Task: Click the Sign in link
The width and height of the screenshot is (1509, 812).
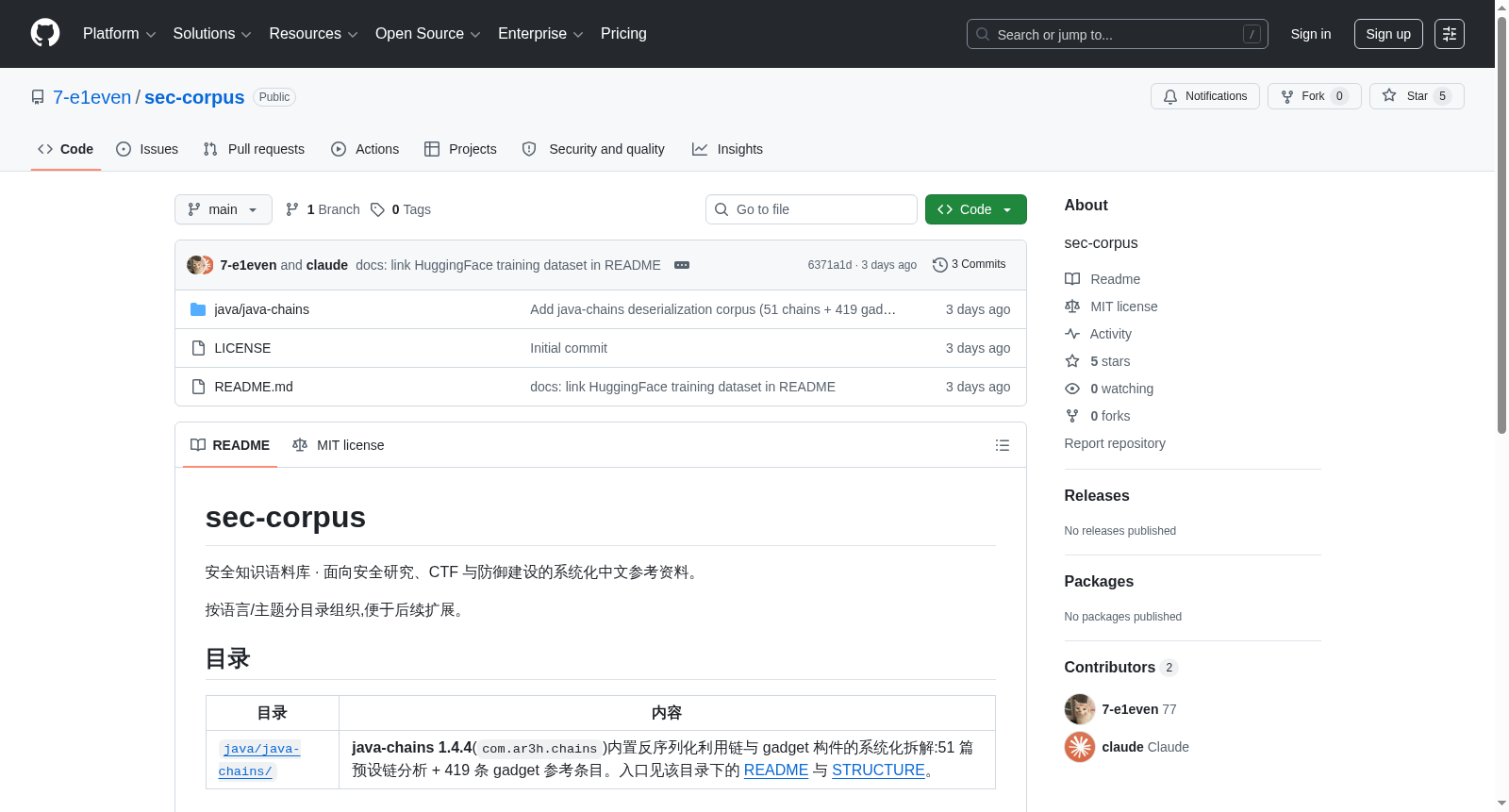Action: pos(1311,34)
